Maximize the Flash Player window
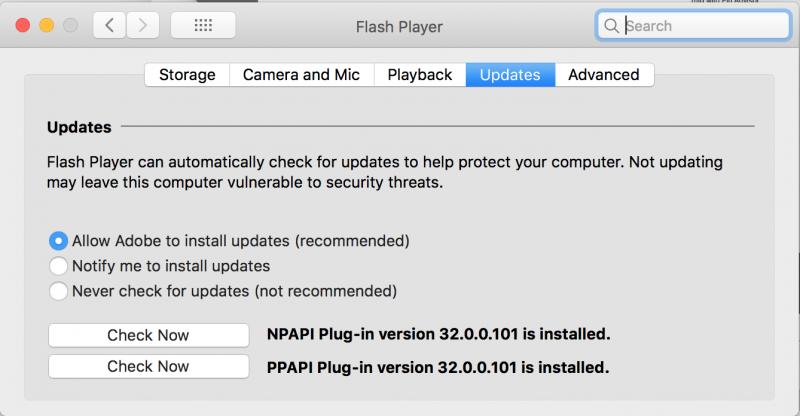 (x=69, y=26)
